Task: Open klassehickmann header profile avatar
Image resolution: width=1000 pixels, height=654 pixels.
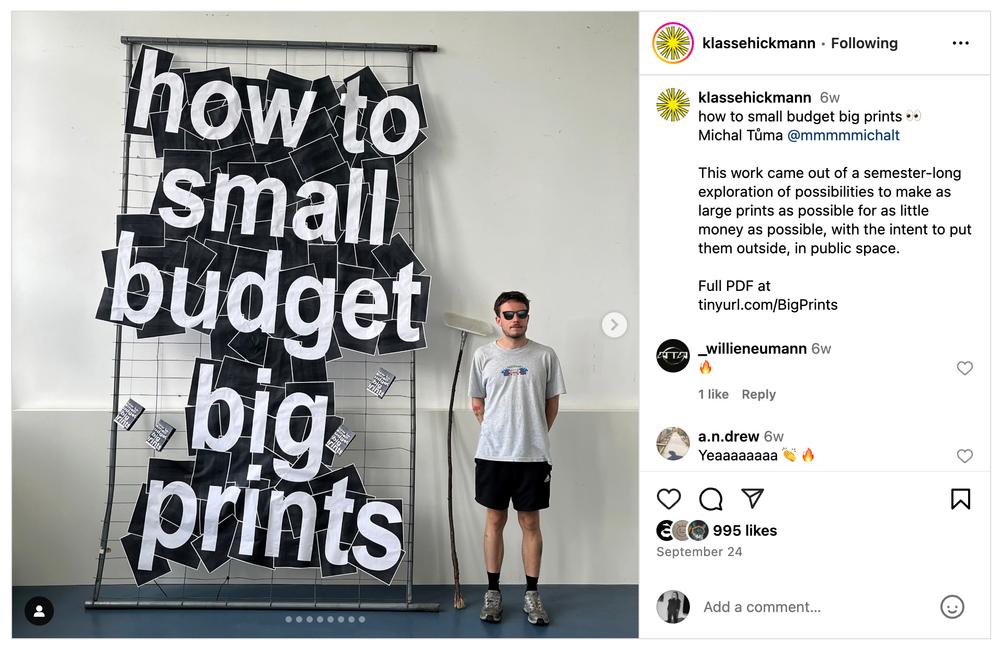Action: click(x=673, y=43)
